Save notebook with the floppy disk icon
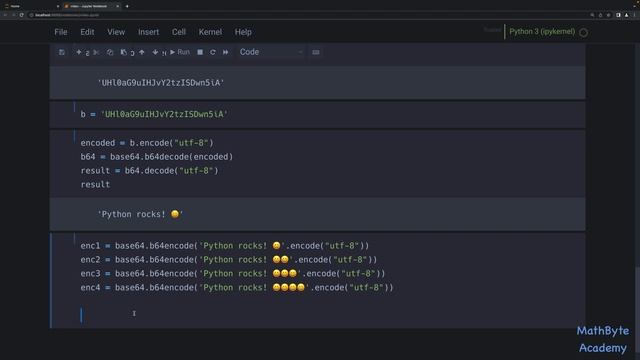Image resolution: width=640 pixels, height=360 pixels. tap(62, 52)
